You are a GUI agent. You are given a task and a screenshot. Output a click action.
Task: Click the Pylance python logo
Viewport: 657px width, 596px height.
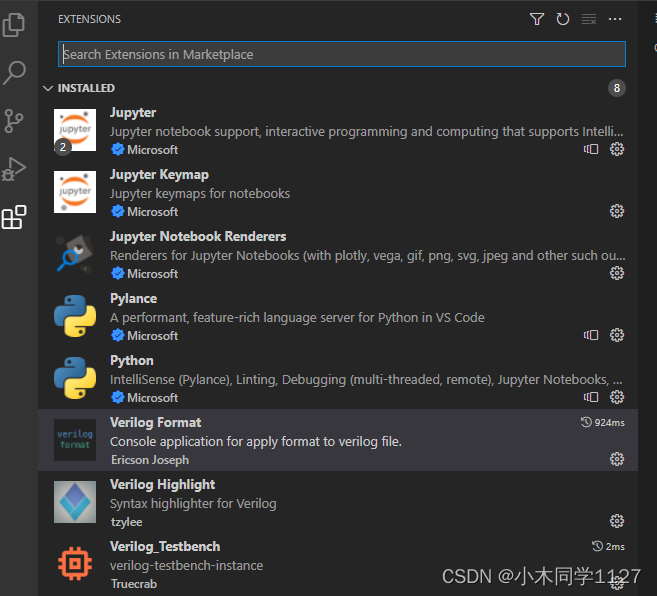coord(75,316)
